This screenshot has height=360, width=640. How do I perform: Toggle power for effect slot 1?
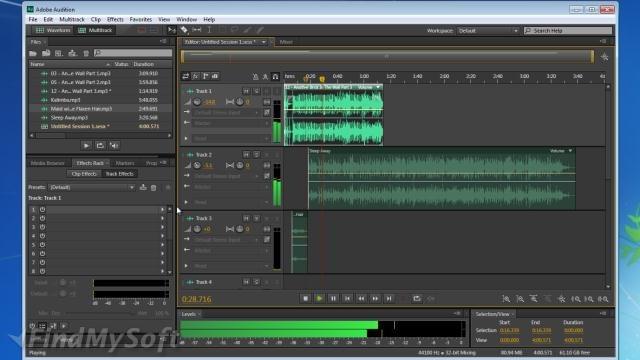pos(42,209)
